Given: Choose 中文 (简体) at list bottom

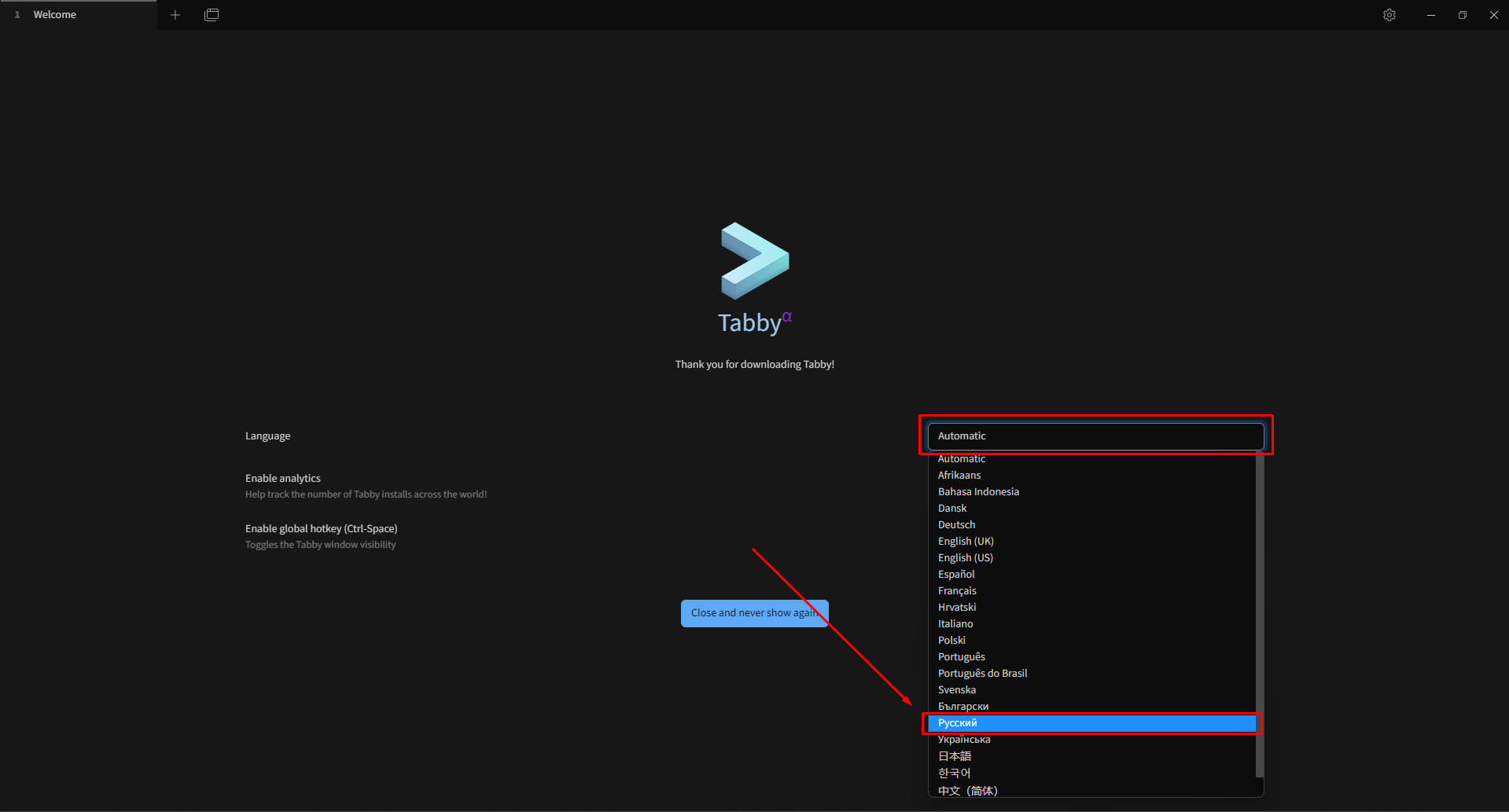Looking at the screenshot, I should (1091, 790).
